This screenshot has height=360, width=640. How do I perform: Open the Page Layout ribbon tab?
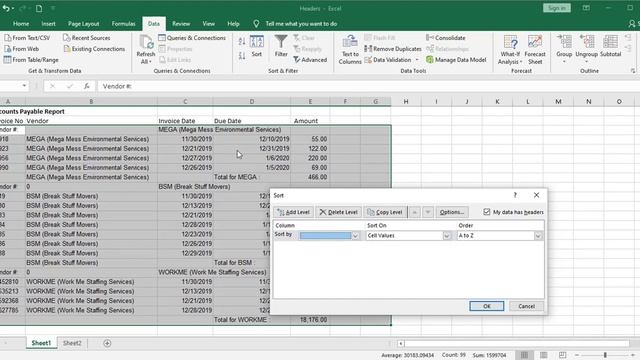(83, 24)
